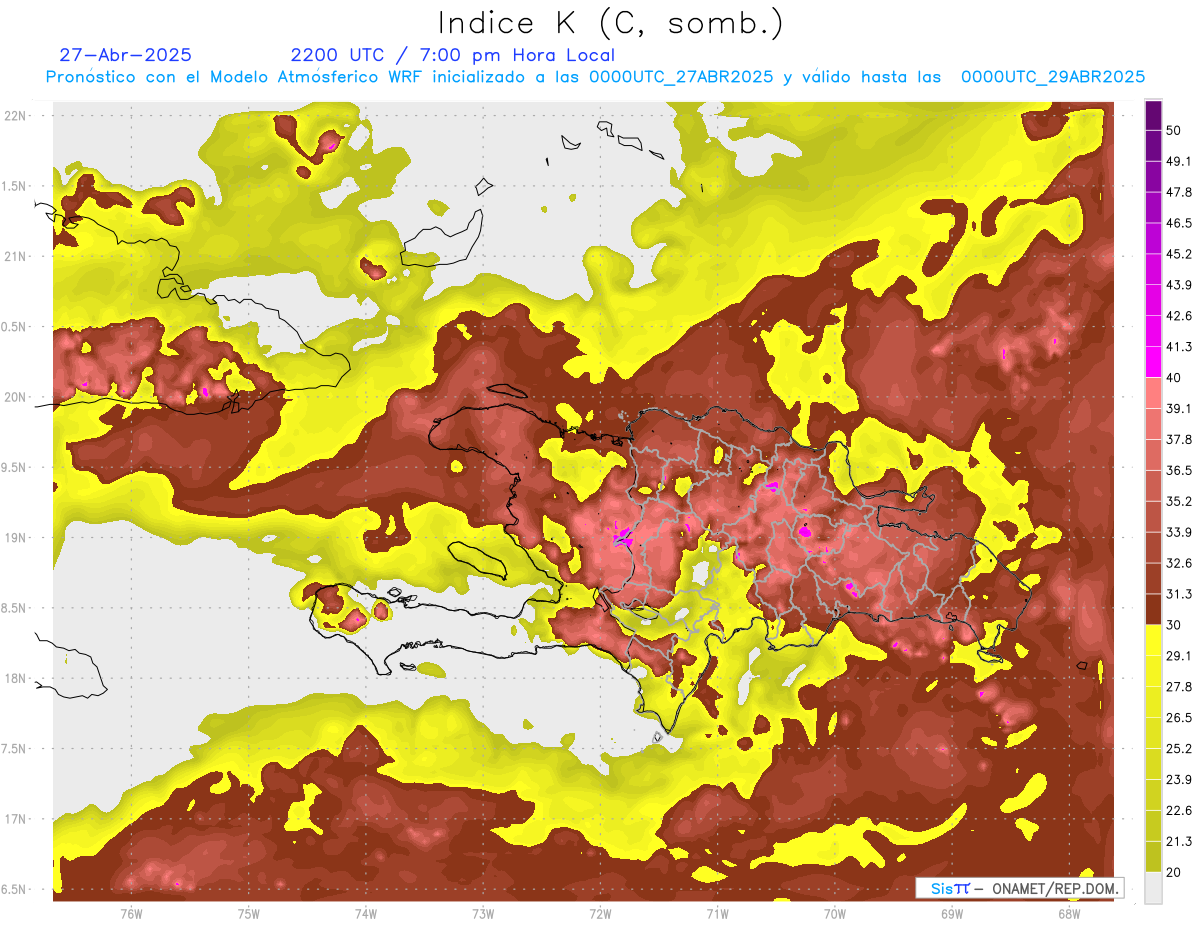Click legend value "23.9"

click(1179, 780)
